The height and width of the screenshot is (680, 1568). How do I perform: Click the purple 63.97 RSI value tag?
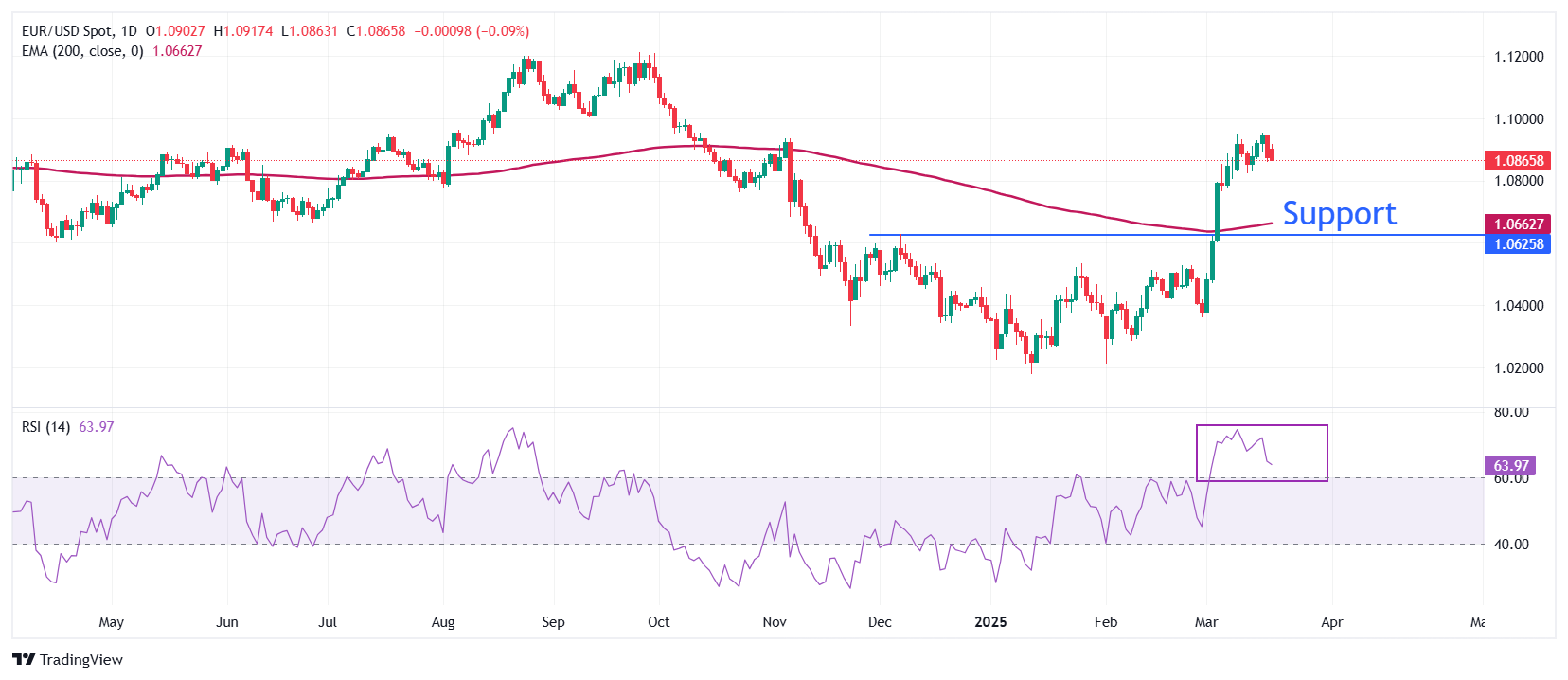(x=1510, y=466)
